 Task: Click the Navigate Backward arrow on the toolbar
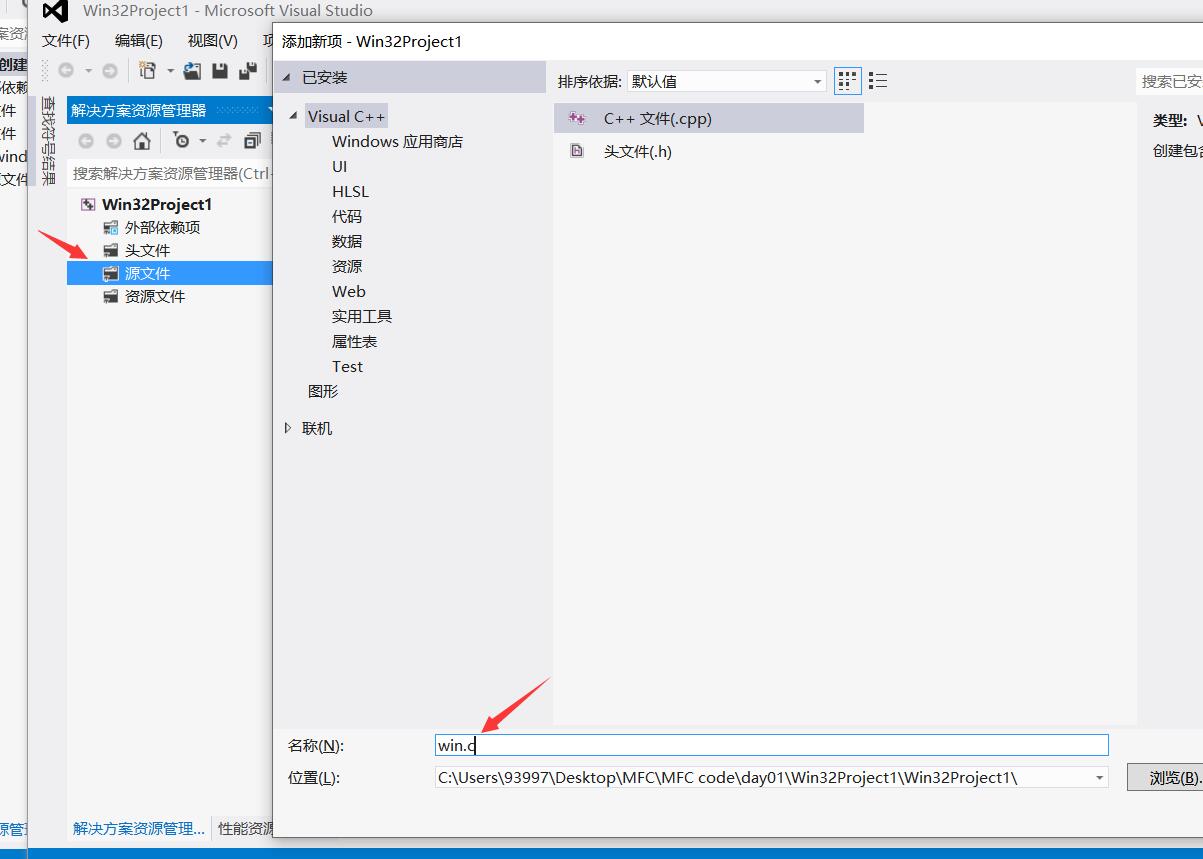click(x=64, y=70)
